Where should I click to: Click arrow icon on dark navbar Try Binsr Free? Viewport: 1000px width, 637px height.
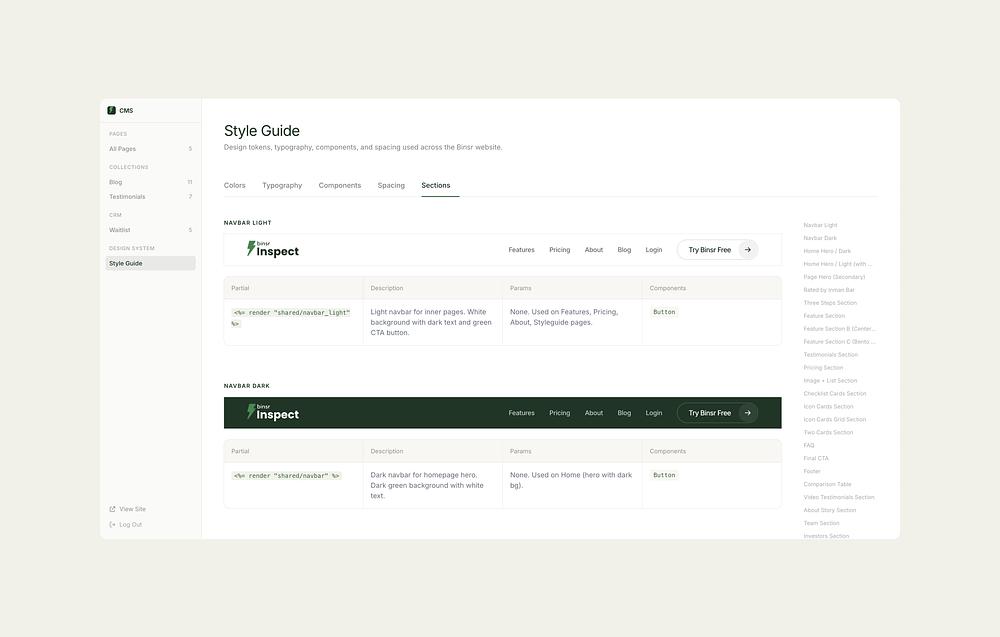747,413
